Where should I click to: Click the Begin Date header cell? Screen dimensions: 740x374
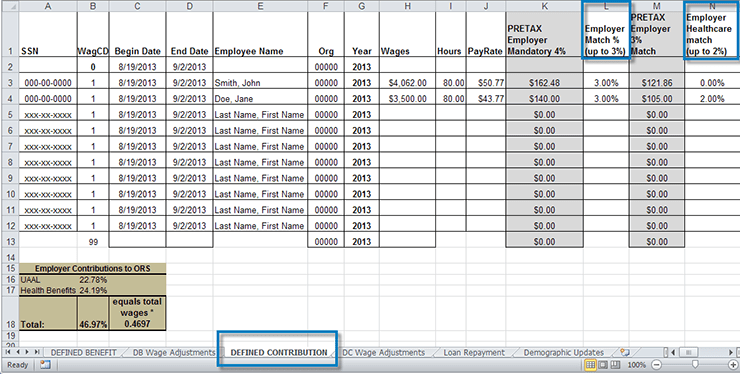tap(137, 34)
